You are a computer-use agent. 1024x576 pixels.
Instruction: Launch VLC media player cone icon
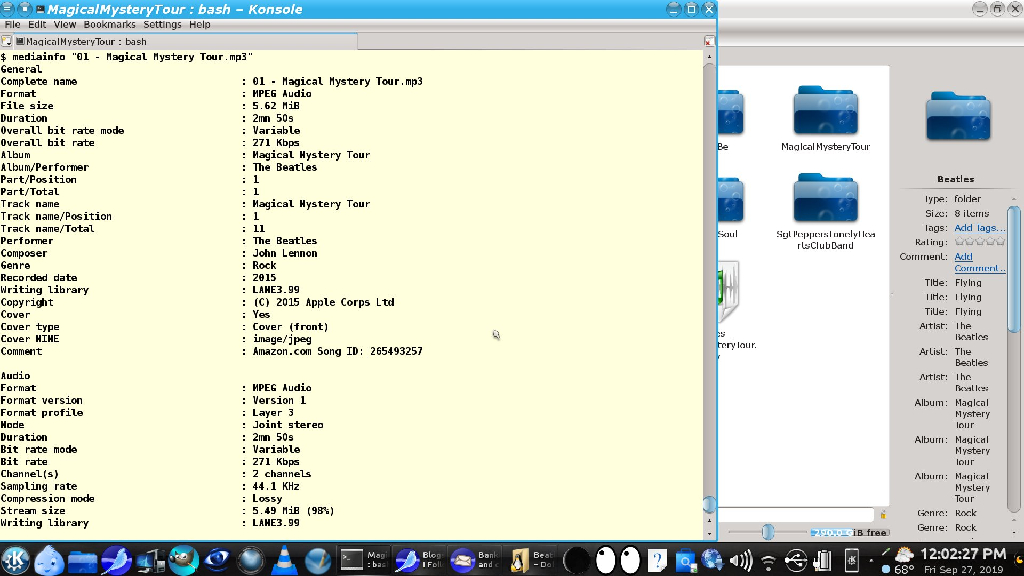pyautogui.click(x=284, y=560)
